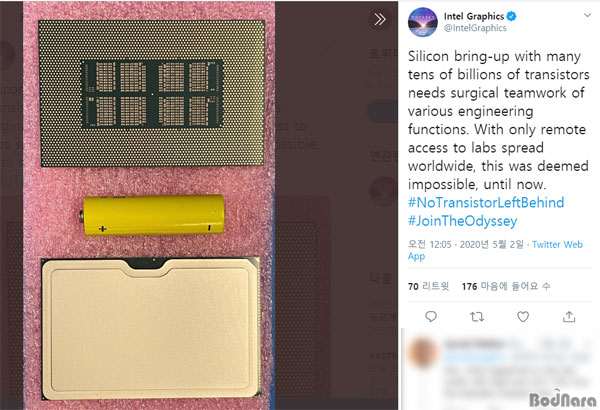The image size is (600, 410).
Task: Click the chip underside with BGA contacts
Action: (152, 93)
